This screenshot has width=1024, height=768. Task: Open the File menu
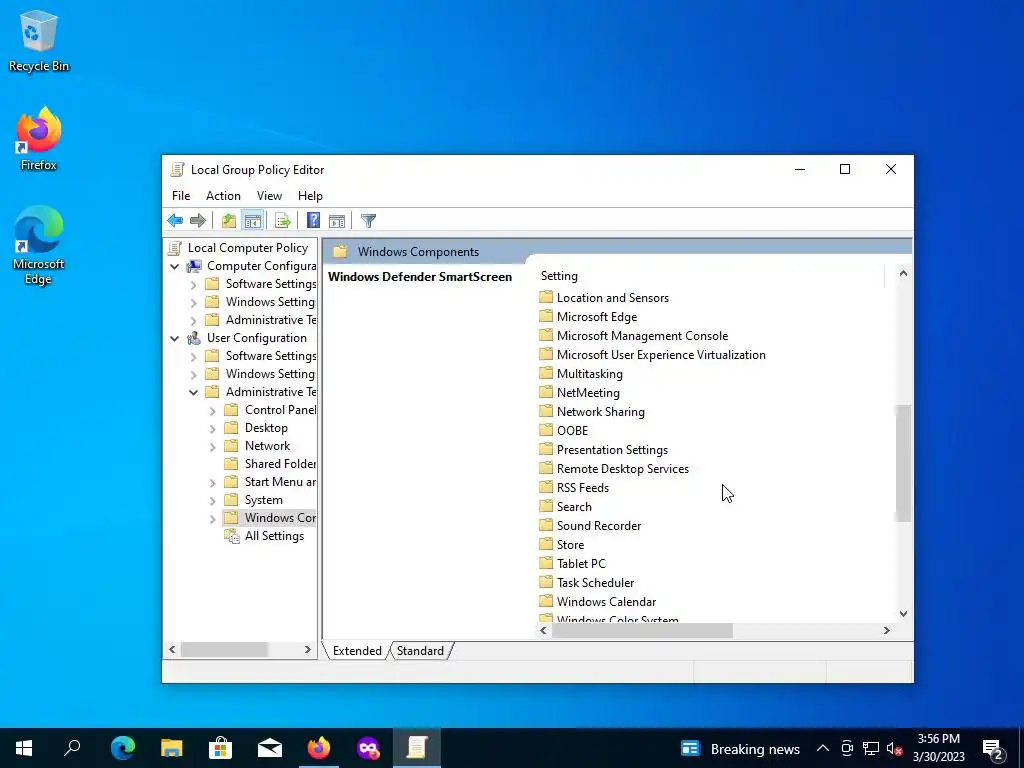(x=181, y=196)
